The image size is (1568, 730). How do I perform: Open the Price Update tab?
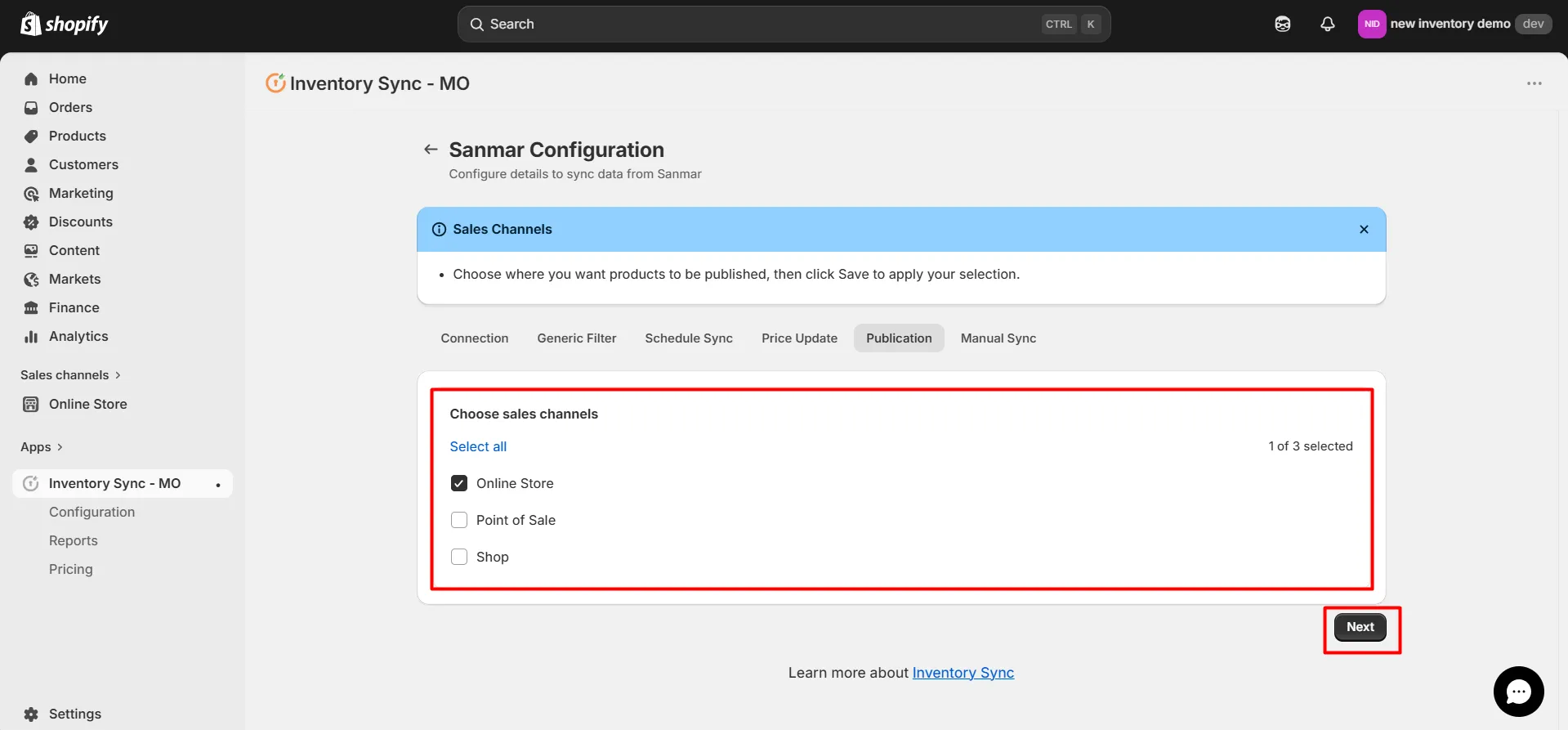[x=799, y=338]
